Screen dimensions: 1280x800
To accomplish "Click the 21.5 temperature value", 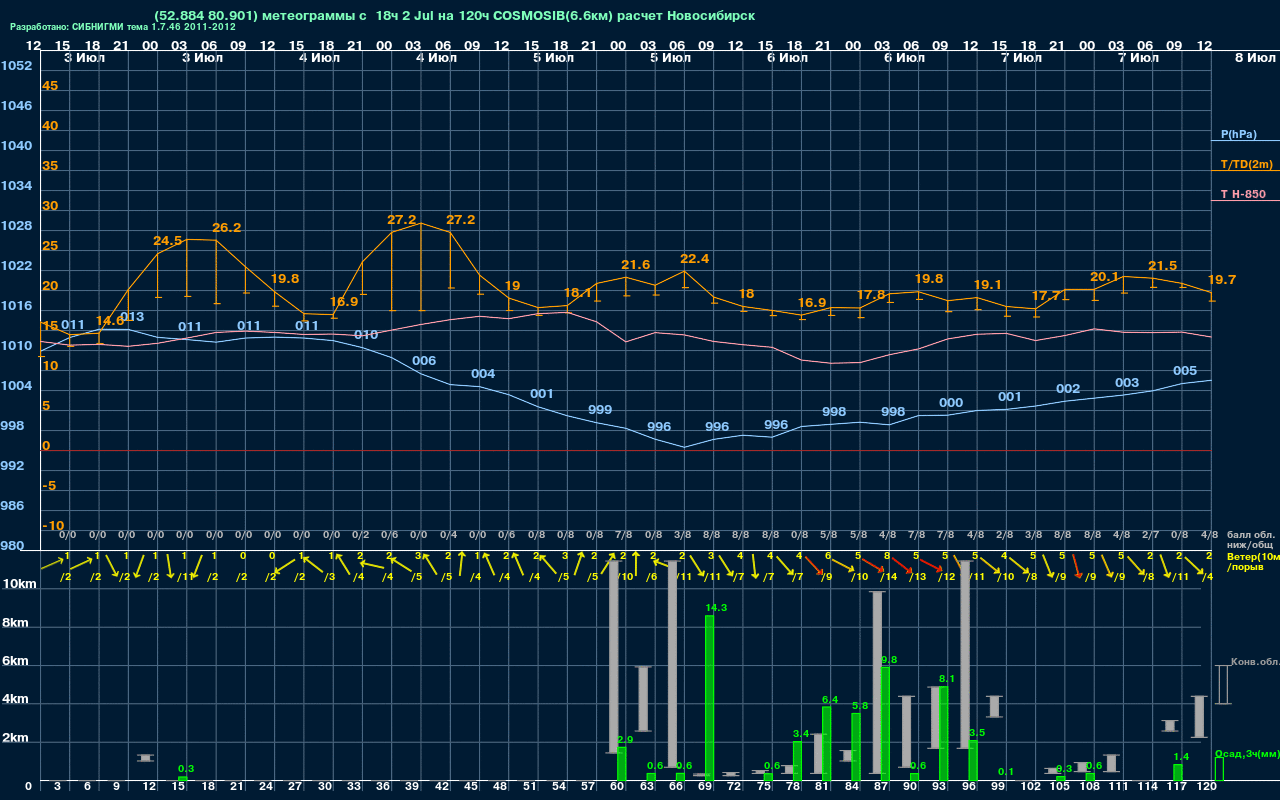I will coord(1162,266).
